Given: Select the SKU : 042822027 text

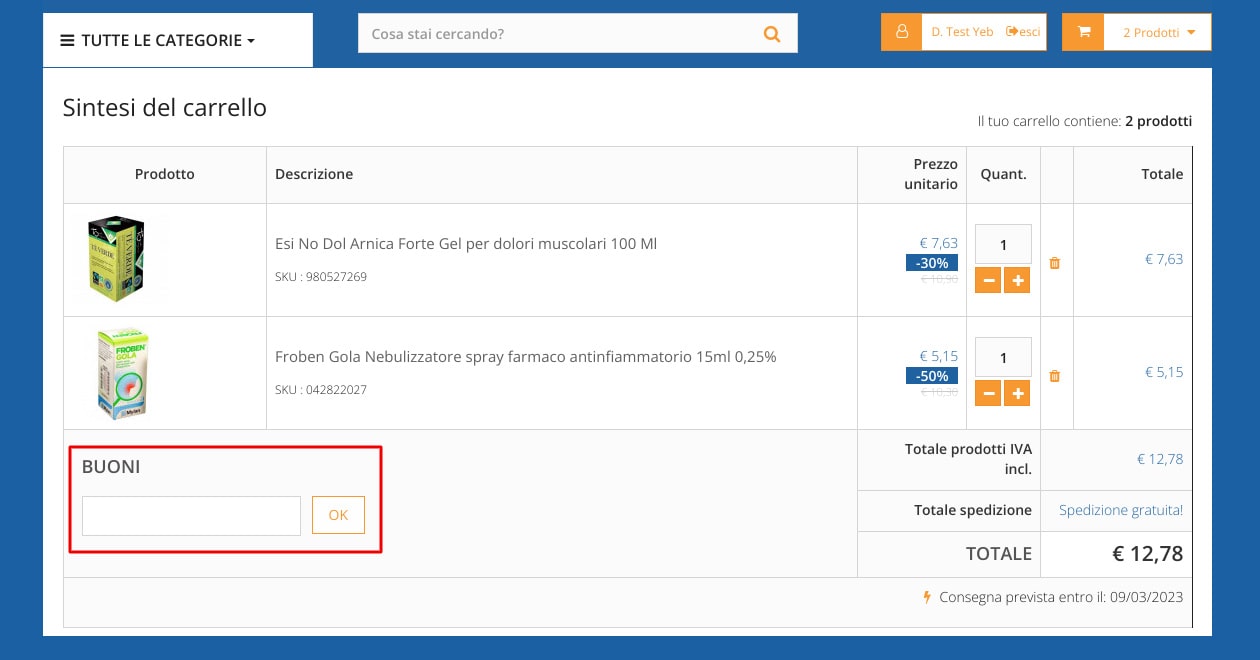Looking at the screenshot, I should (x=321, y=390).
